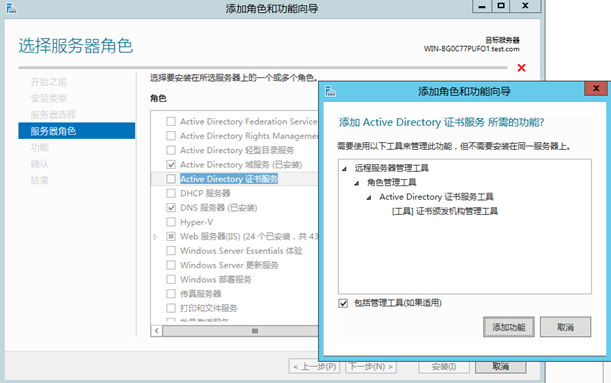Click the 下一步(N) button
Image resolution: width=611 pixels, height=383 pixels.
point(371,367)
